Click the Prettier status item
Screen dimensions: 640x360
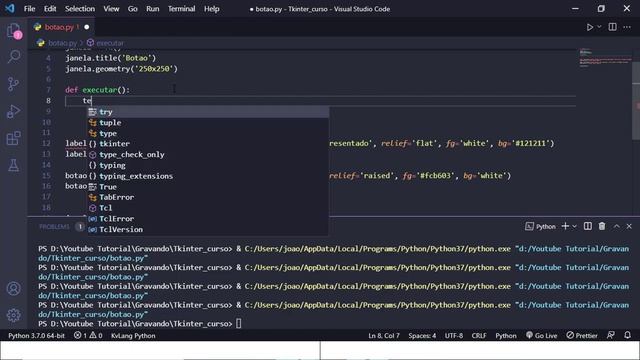582,336
